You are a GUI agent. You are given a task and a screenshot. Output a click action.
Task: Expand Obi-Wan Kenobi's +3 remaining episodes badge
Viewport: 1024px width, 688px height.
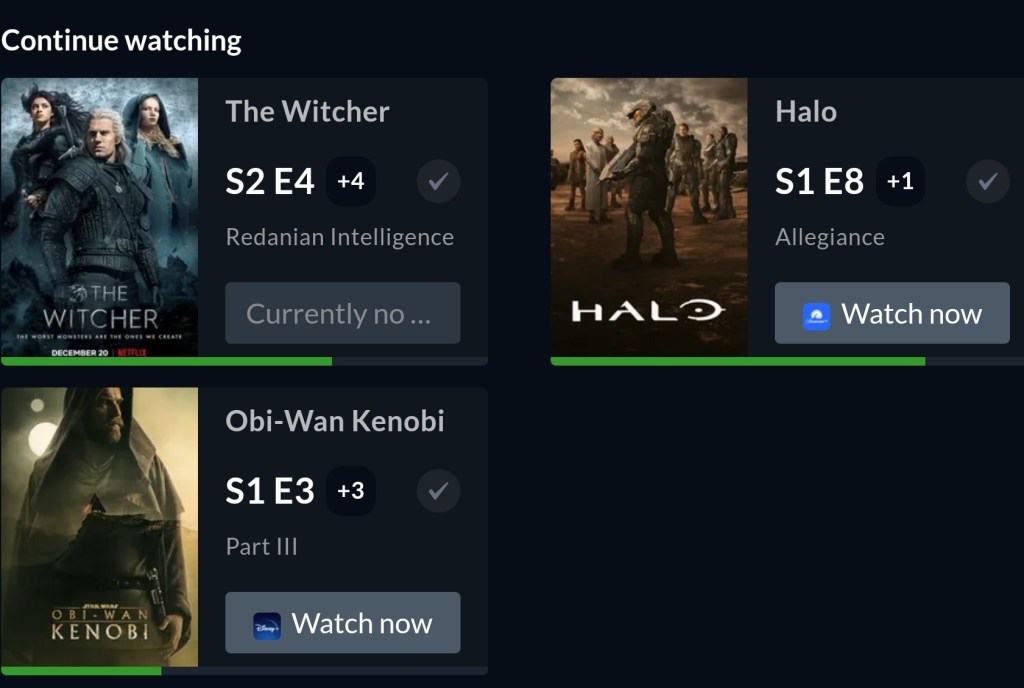pyautogui.click(x=351, y=492)
